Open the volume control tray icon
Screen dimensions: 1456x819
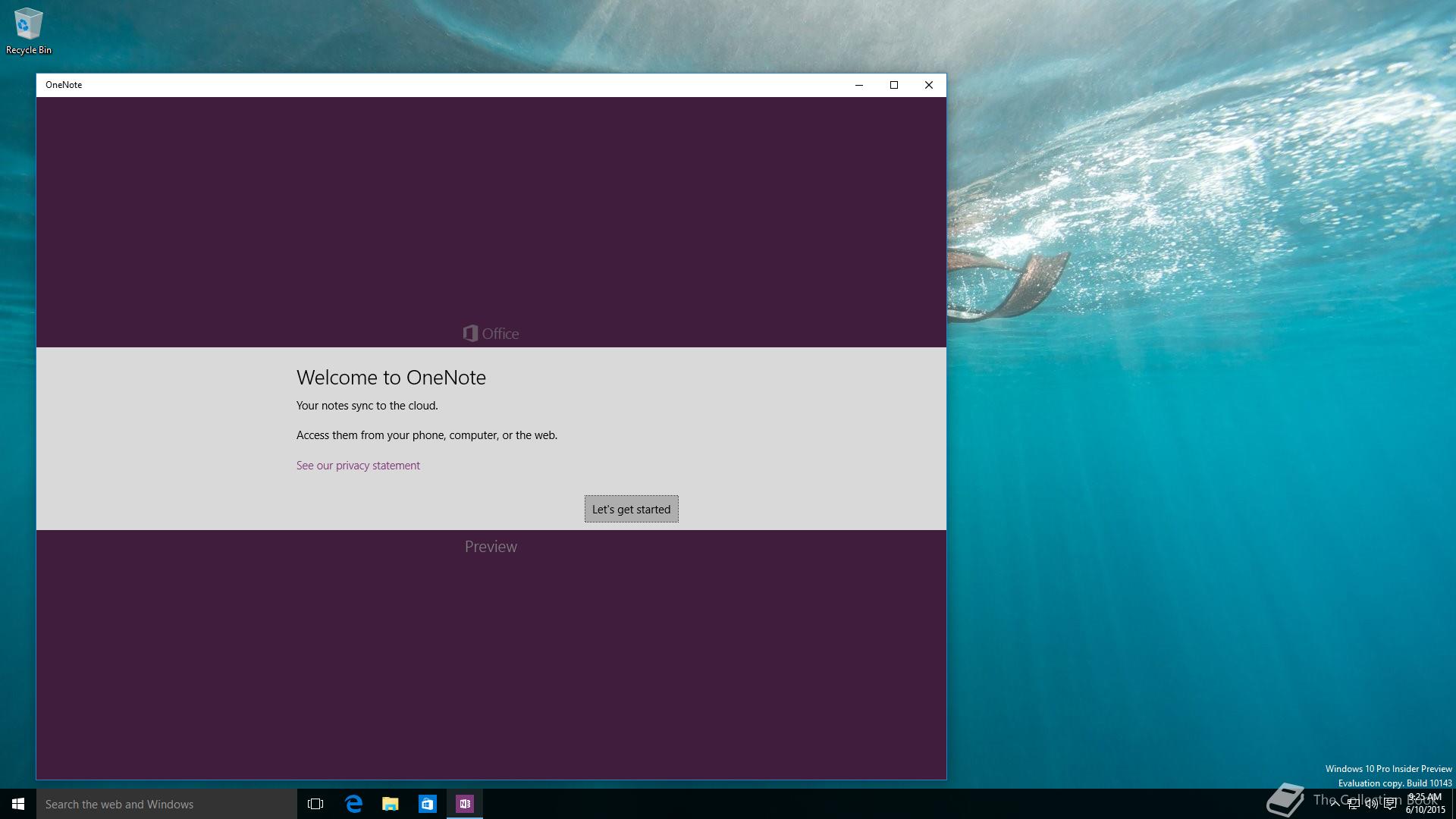[x=1371, y=804]
